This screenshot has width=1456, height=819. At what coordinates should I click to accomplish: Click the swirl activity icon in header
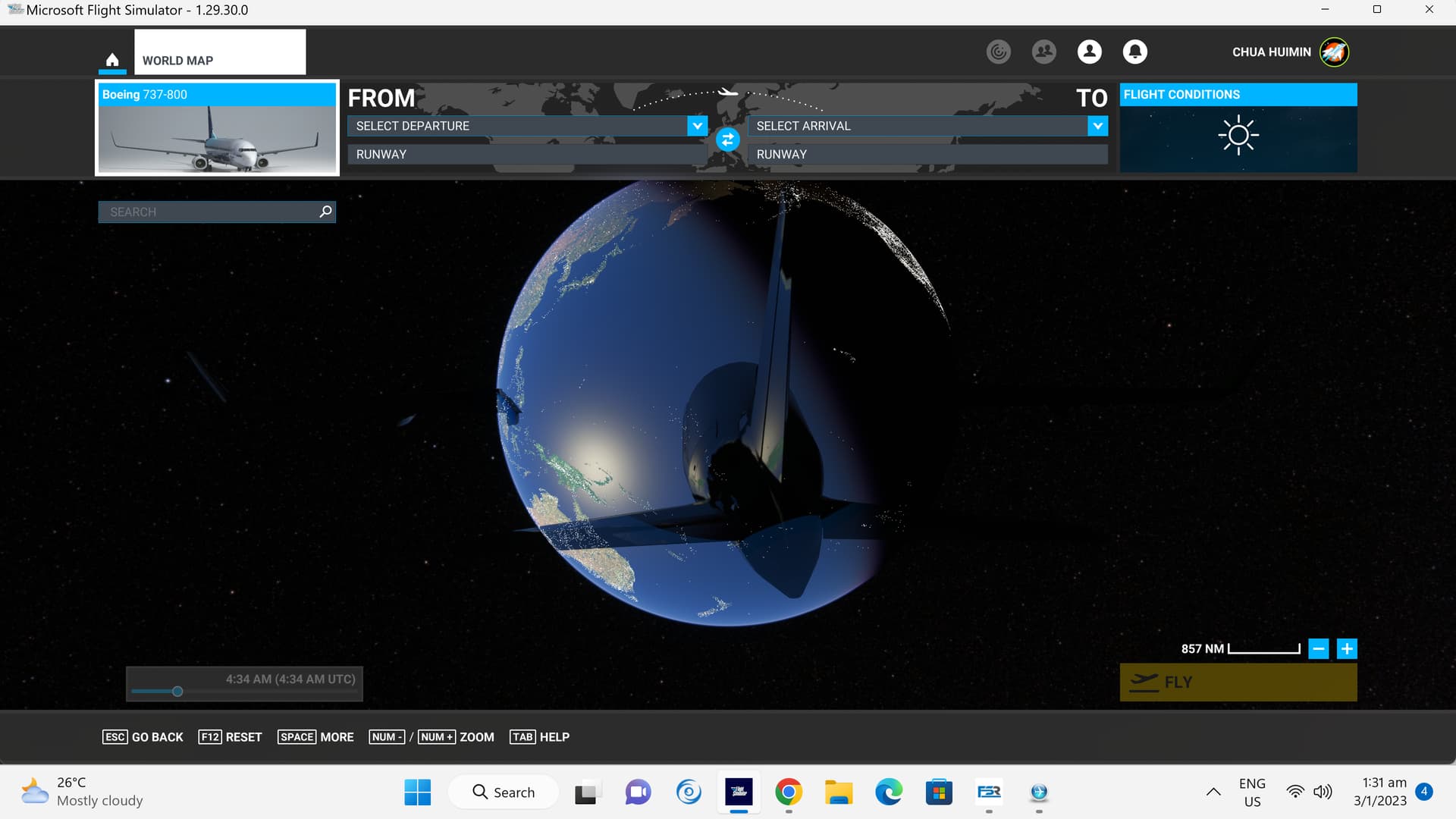(998, 52)
